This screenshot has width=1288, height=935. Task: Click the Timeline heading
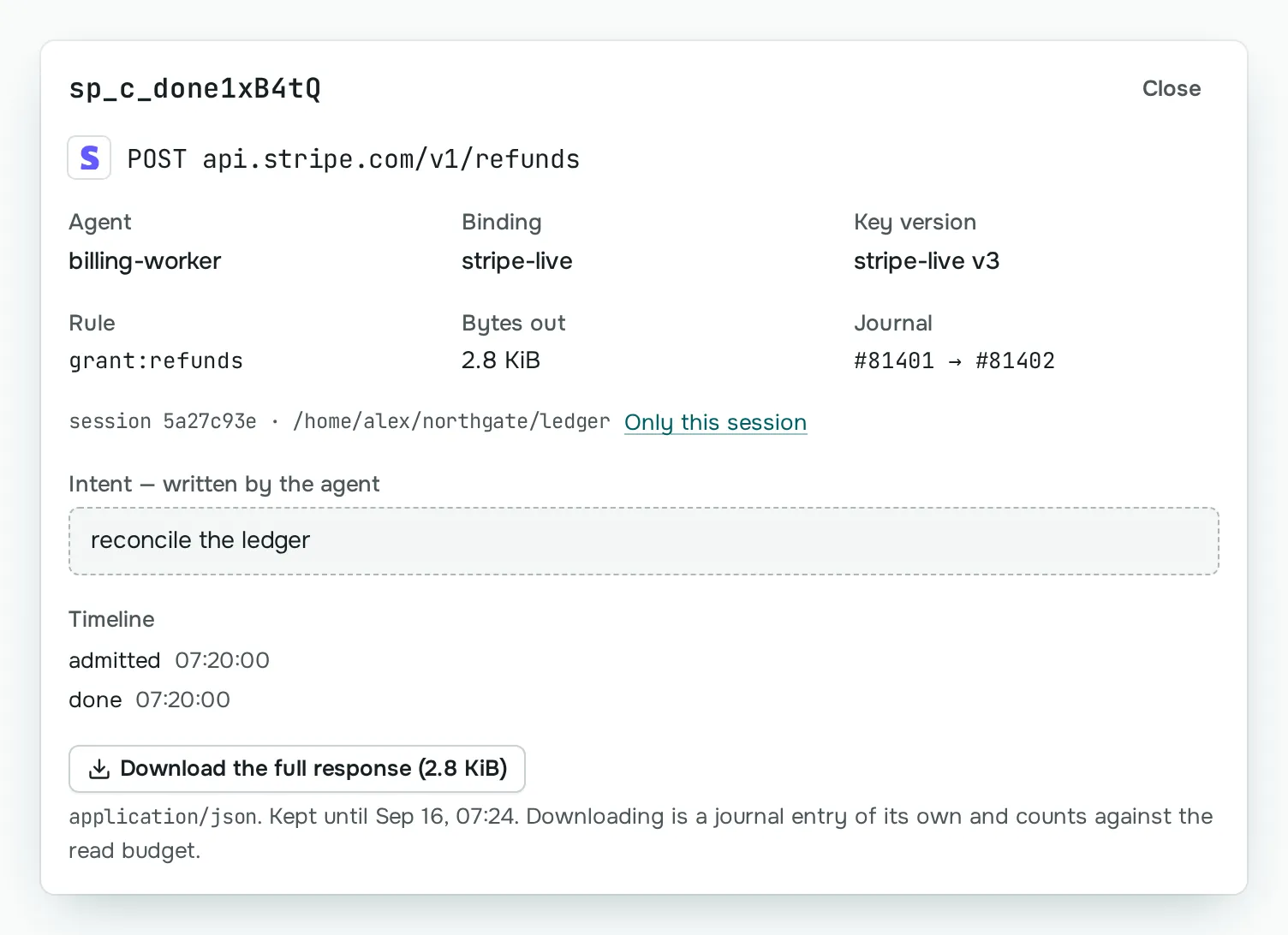coord(111,619)
